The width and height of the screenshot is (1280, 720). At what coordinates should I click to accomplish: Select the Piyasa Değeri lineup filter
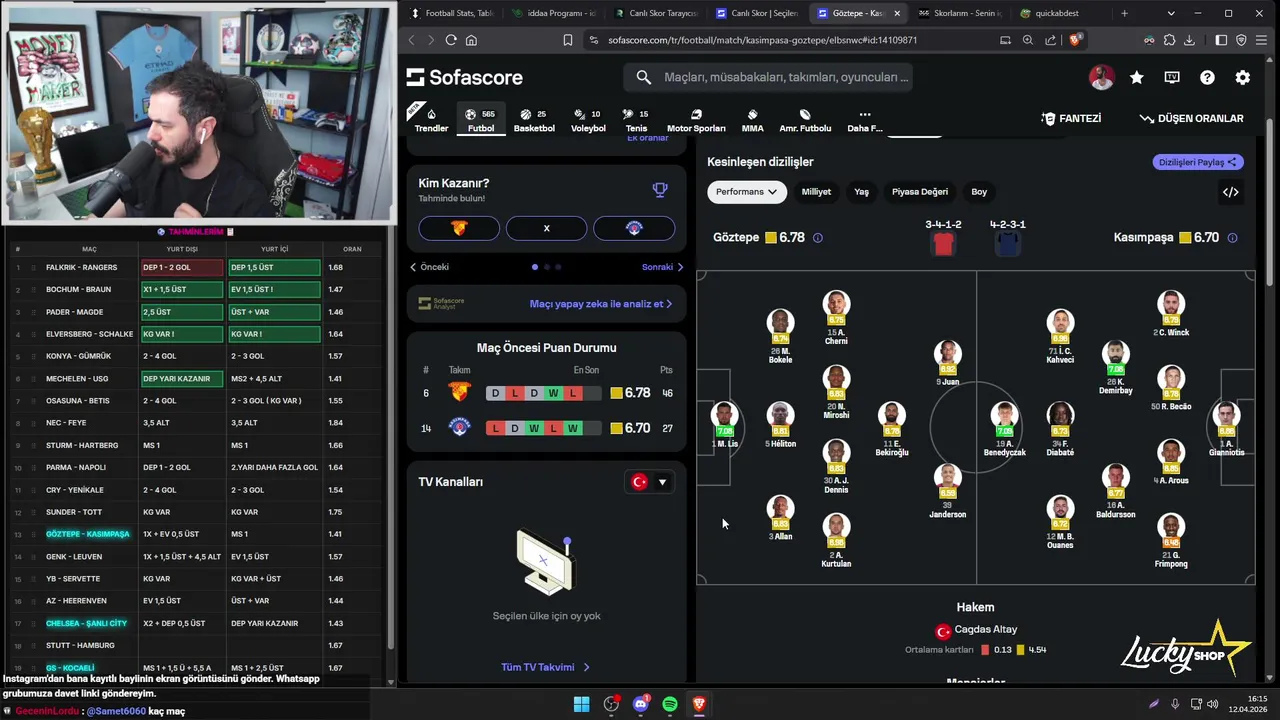tap(920, 192)
